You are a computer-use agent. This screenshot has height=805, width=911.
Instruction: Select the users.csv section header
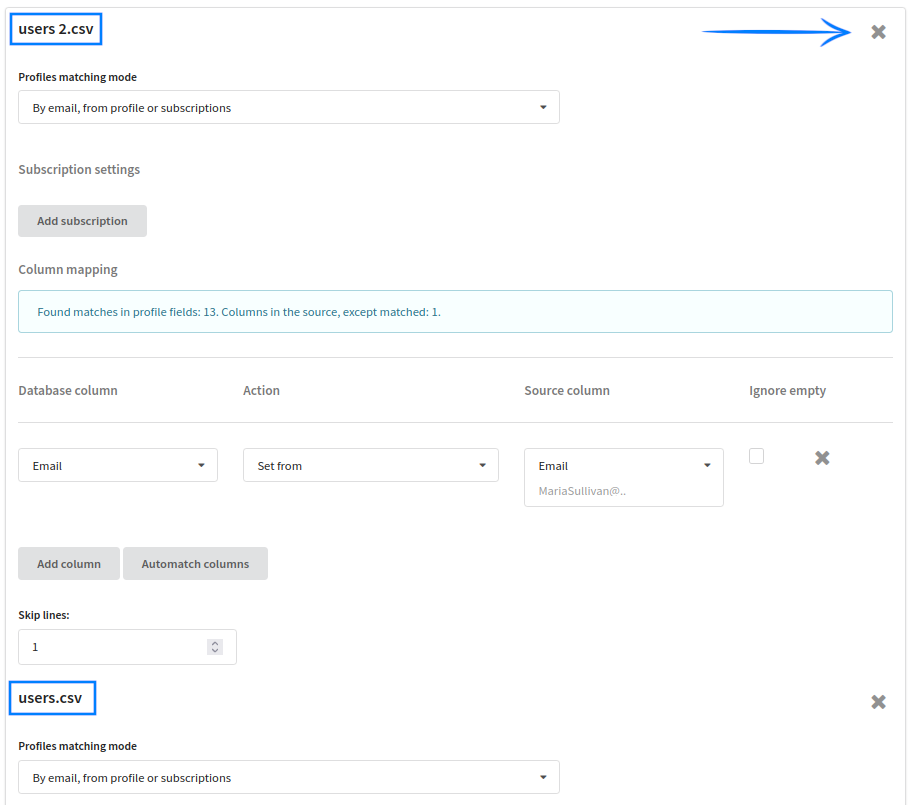click(x=52, y=698)
